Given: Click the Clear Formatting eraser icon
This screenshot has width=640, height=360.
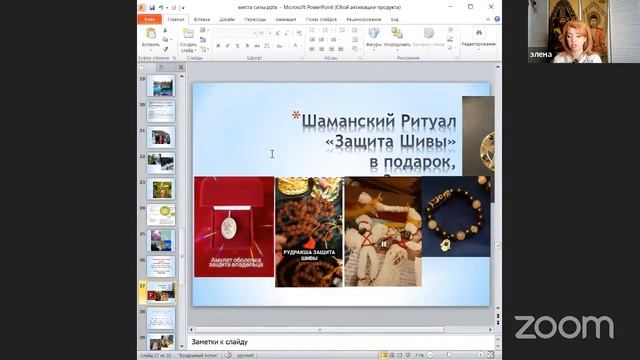Looking at the screenshot, I should pyautogui.click(x=299, y=33).
